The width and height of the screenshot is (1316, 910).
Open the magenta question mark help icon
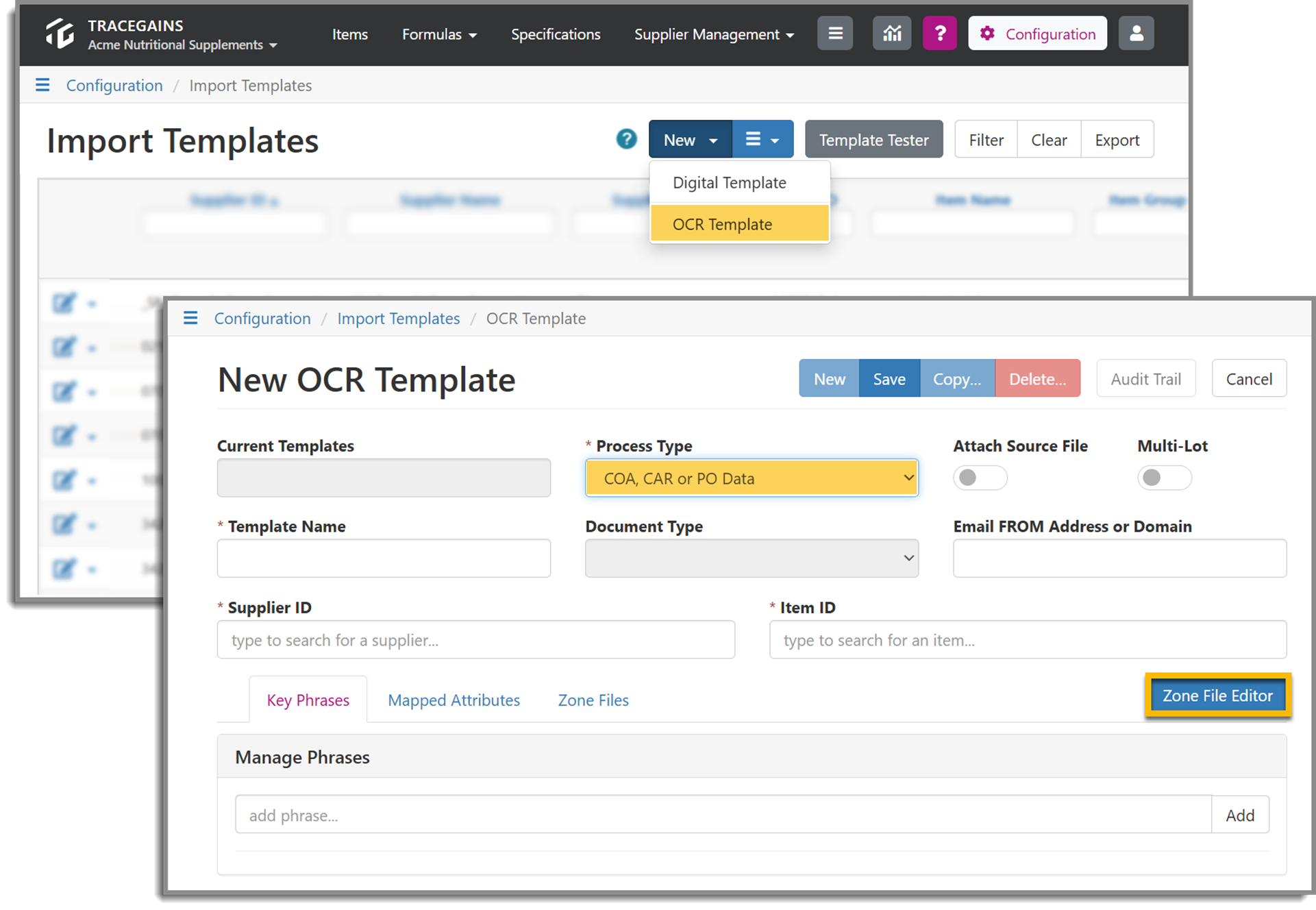point(939,34)
